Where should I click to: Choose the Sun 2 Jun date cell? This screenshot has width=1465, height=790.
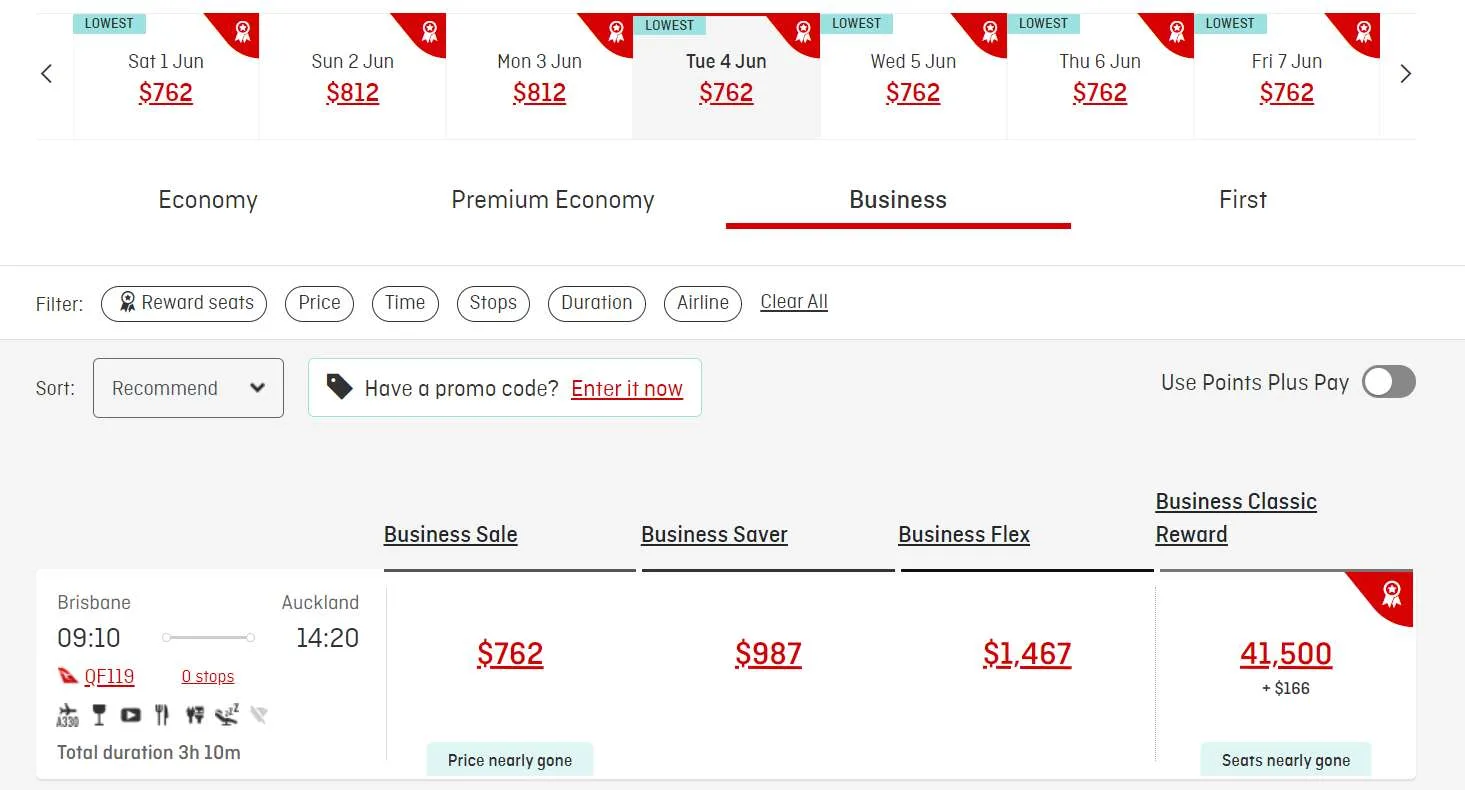click(x=352, y=77)
